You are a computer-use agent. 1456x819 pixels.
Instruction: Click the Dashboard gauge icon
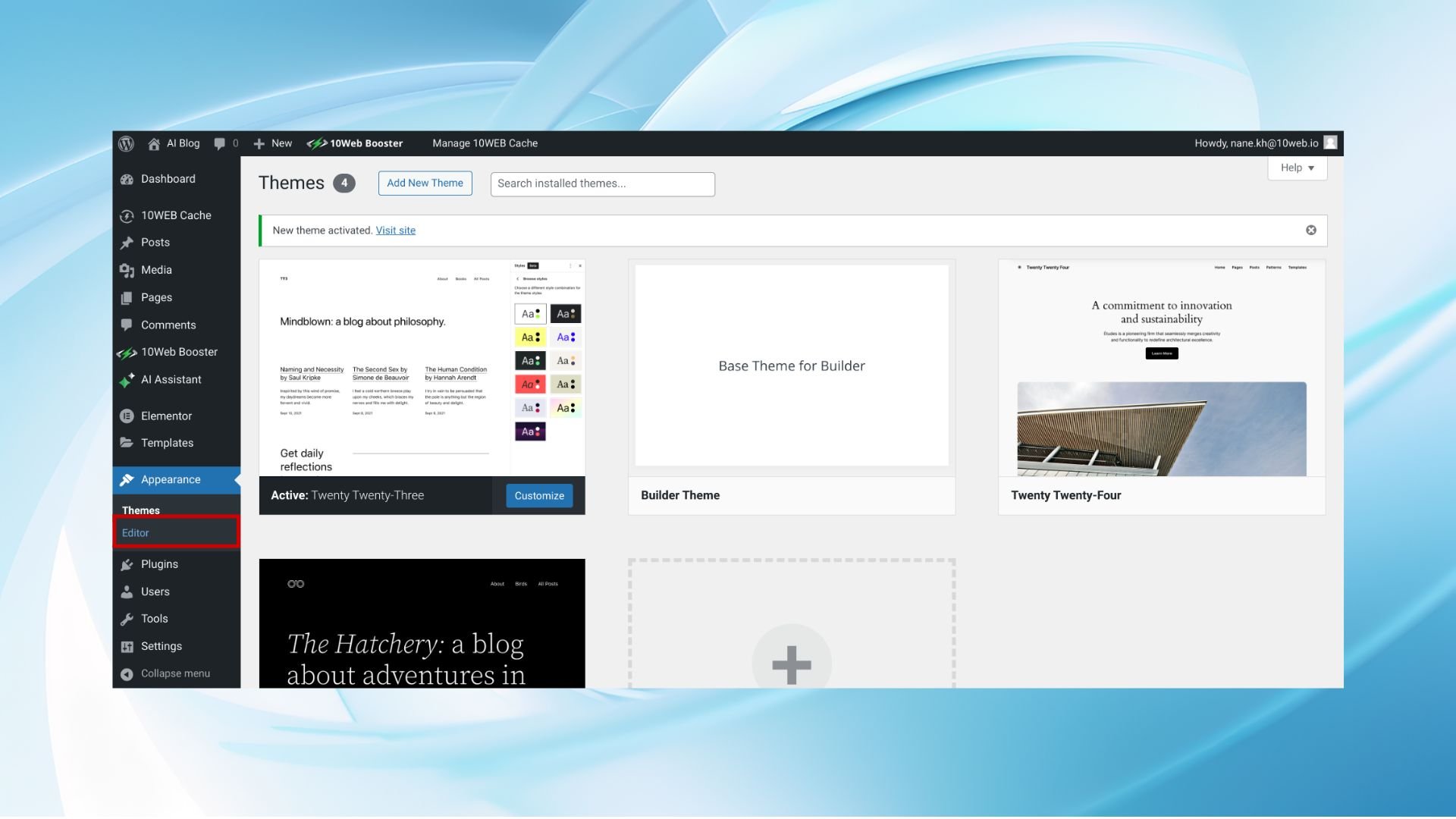(x=127, y=179)
